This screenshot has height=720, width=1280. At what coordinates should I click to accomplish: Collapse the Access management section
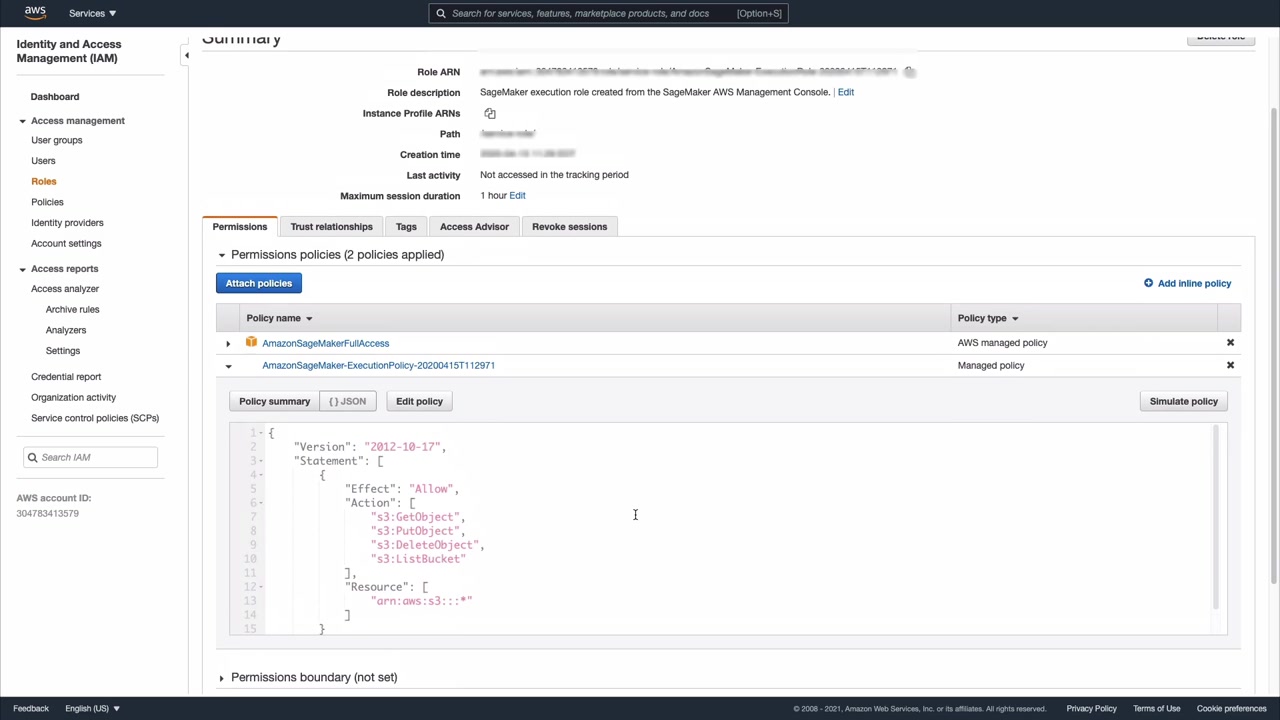pos(22,121)
